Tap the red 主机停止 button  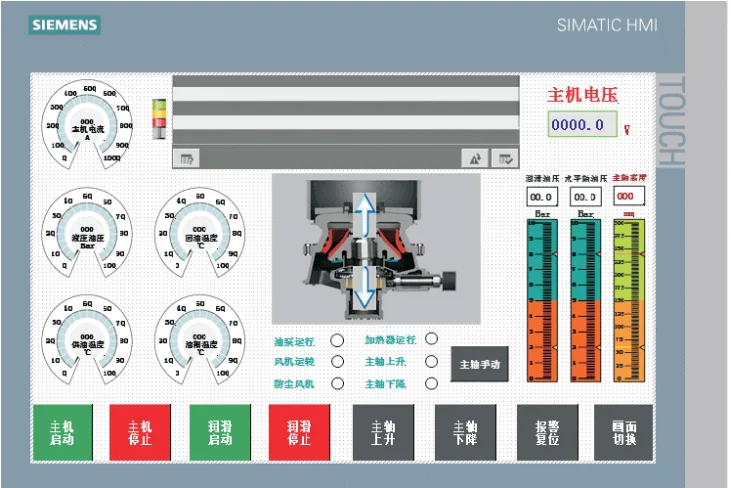(x=140, y=433)
